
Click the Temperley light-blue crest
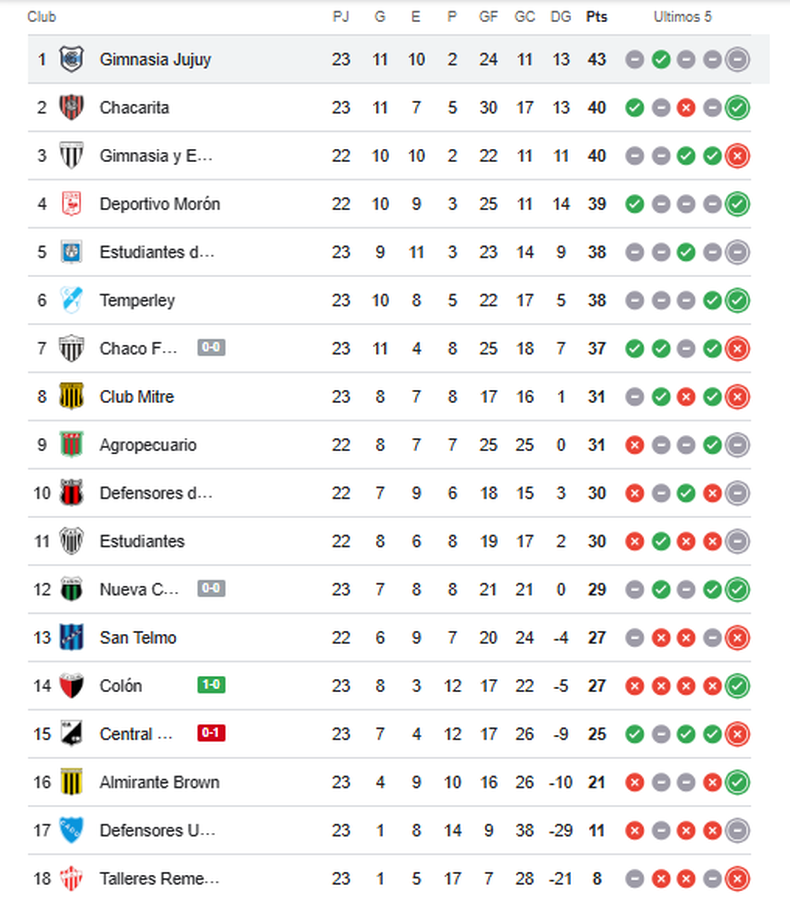click(71, 300)
